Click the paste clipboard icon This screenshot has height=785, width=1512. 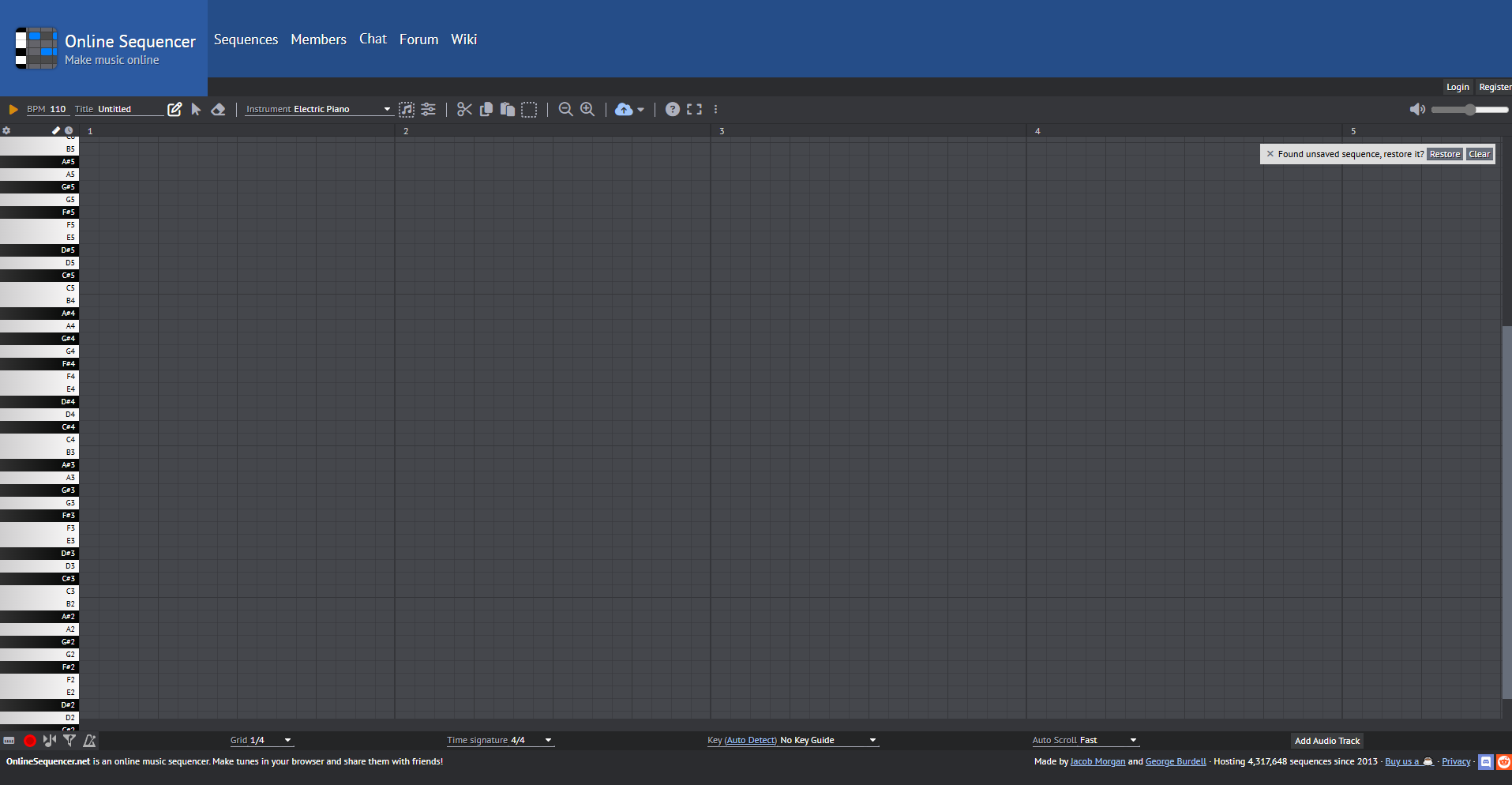tap(508, 110)
